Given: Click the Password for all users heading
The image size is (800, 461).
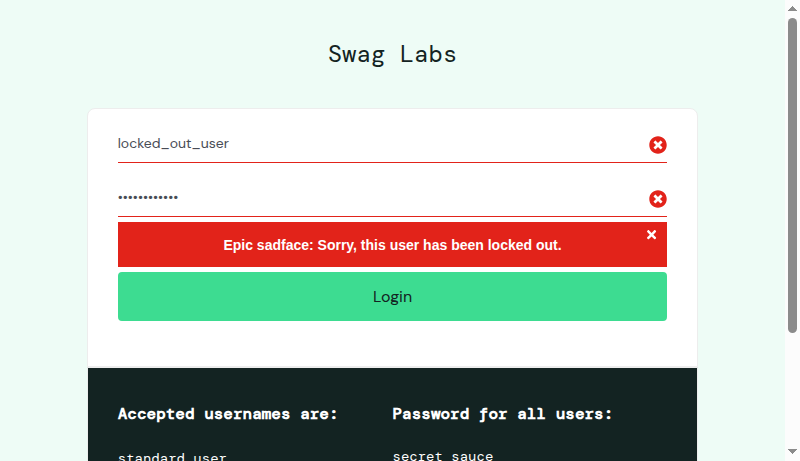Looking at the screenshot, I should [x=502, y=414].
